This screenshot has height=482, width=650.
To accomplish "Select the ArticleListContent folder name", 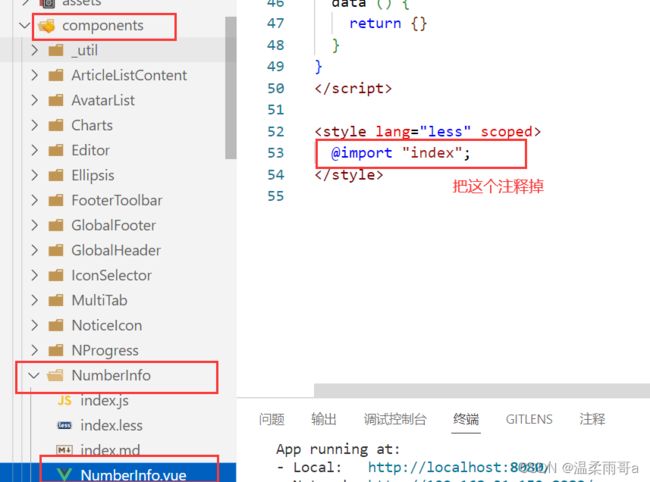I will click(x=129, y=75).
